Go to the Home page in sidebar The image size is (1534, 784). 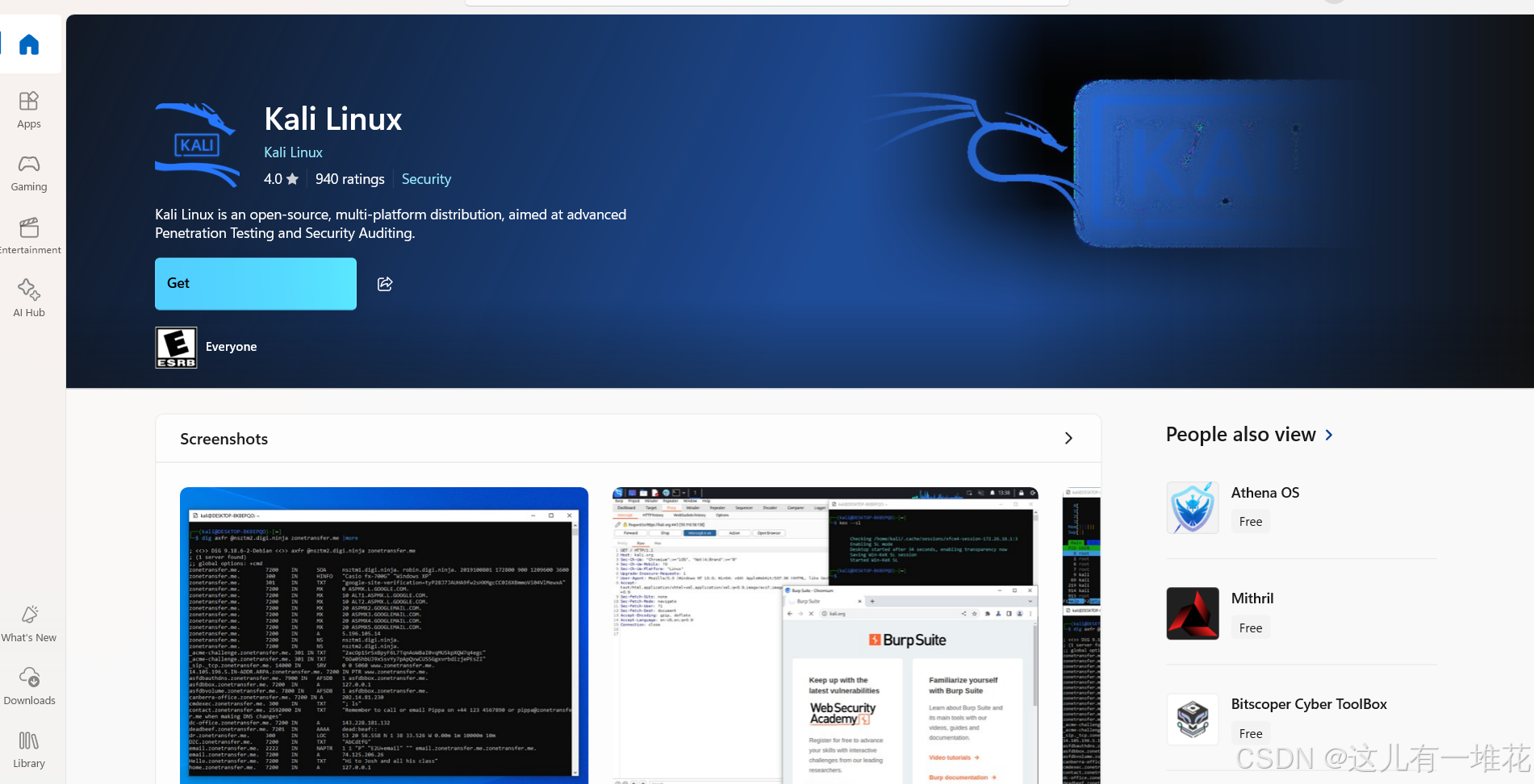coord(29,44)
